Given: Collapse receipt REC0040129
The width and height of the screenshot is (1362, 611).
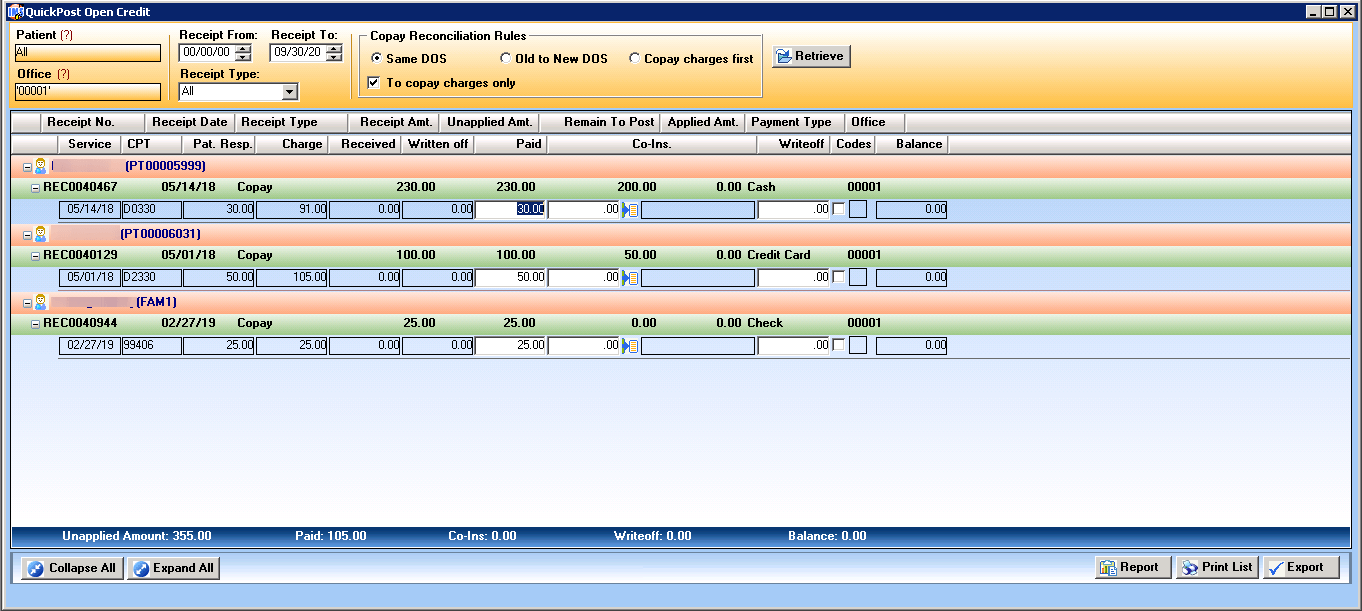Looking at the screenshot, I should [35, 256].
